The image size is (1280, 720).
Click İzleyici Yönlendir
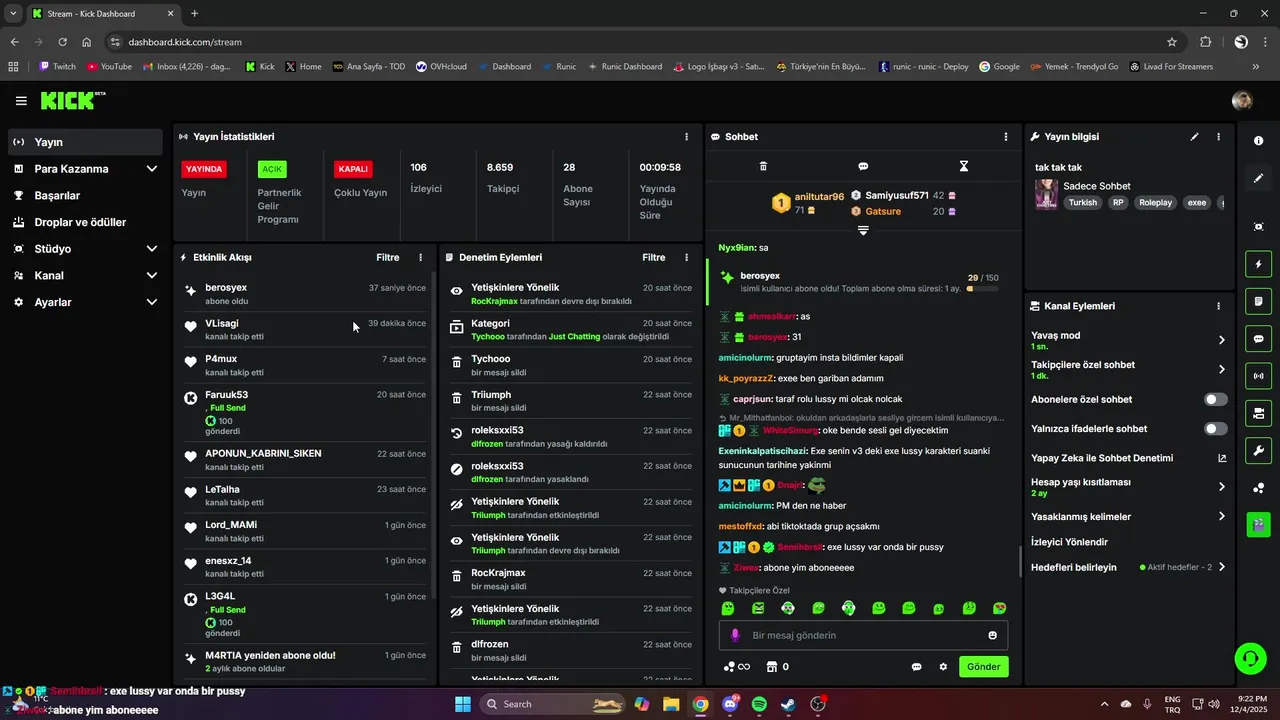point(1069,542)
